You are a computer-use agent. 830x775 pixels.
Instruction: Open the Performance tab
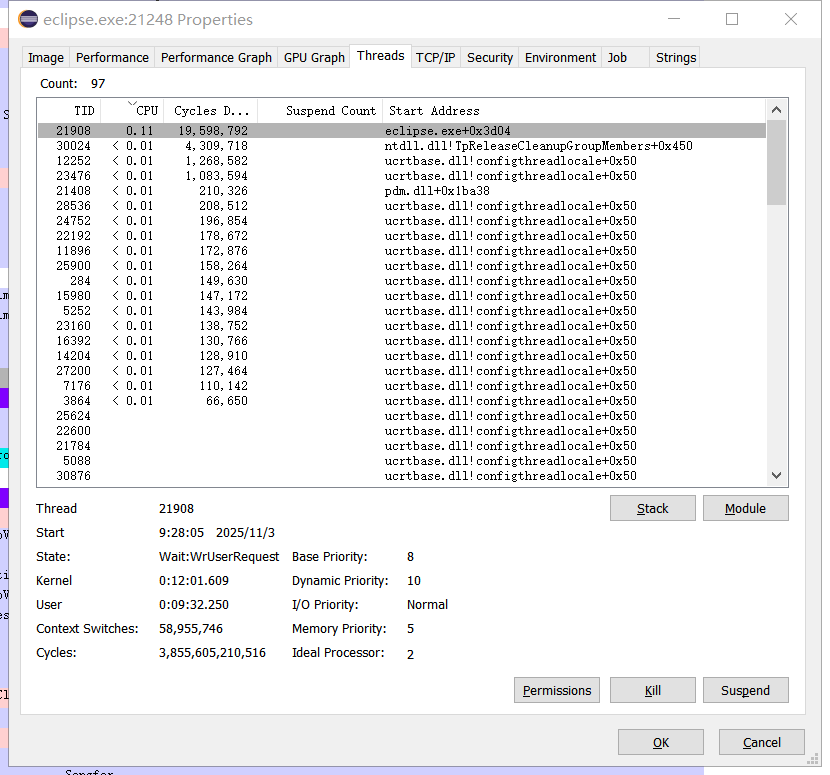(x=112, y=57)
